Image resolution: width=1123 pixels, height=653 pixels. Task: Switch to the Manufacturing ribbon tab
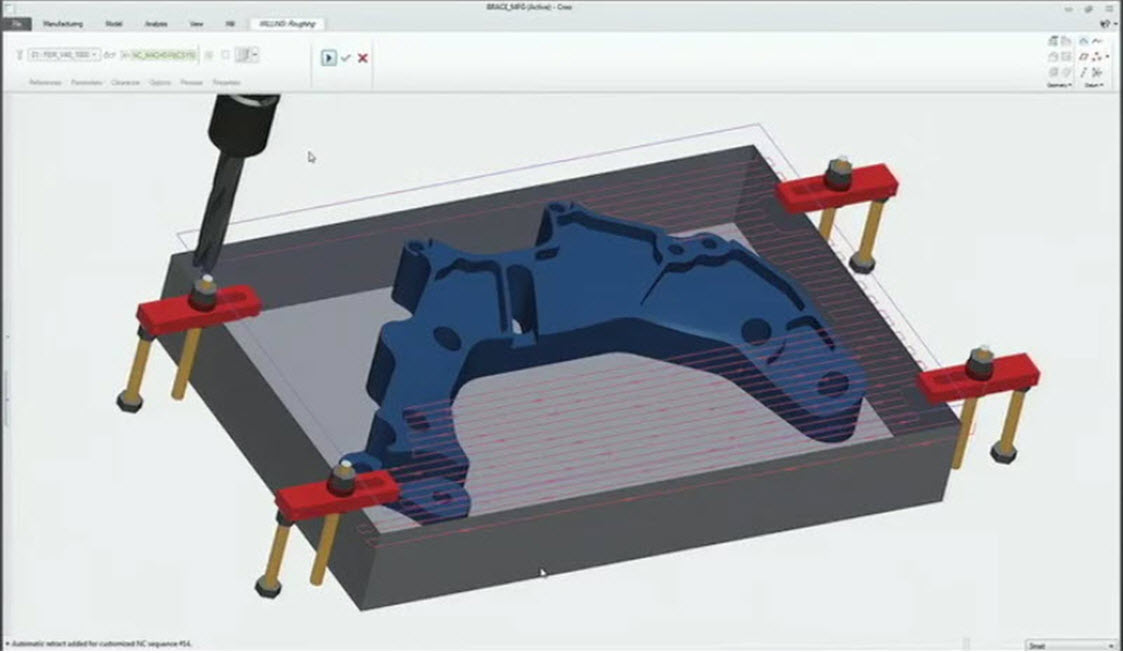coord(63,24)
